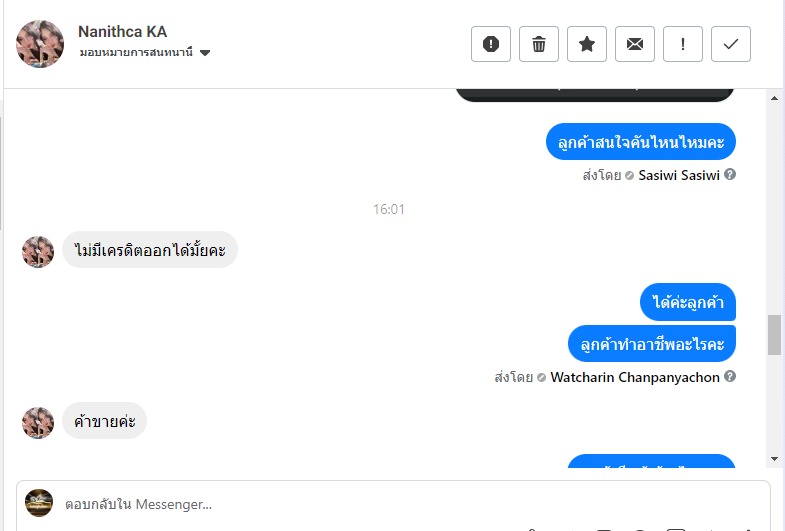
Task: Open help icon beside Watcharin Chanpanyachon
Action: [730, 376]
